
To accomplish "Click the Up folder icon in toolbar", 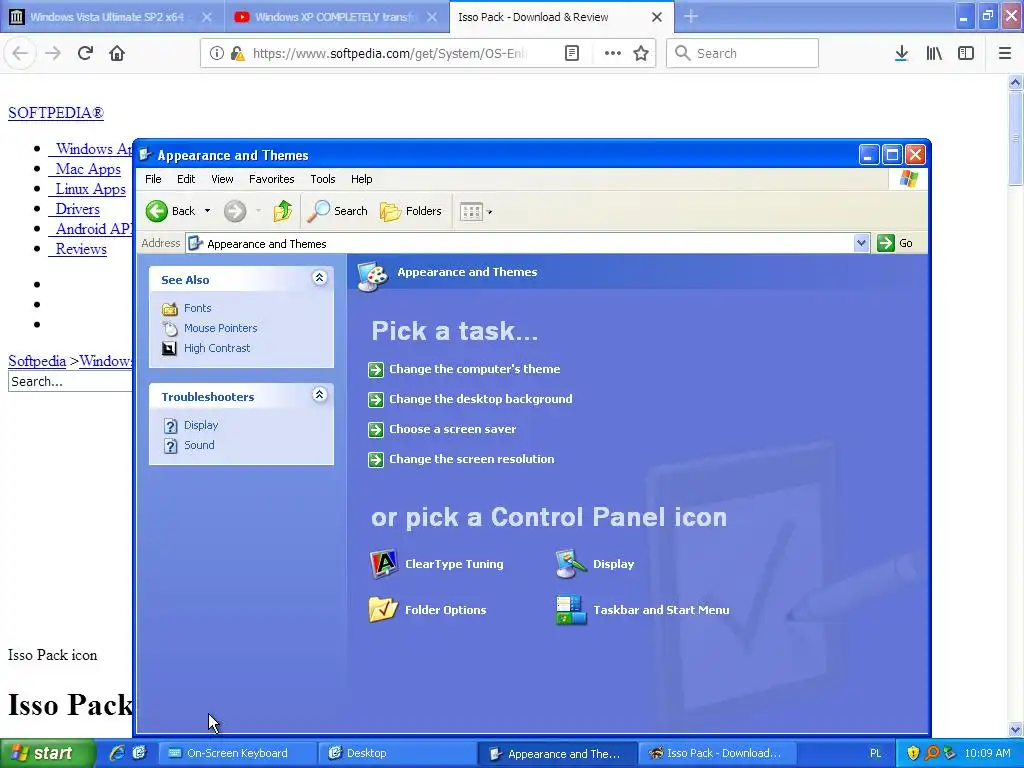I will [x=282, y=211].
